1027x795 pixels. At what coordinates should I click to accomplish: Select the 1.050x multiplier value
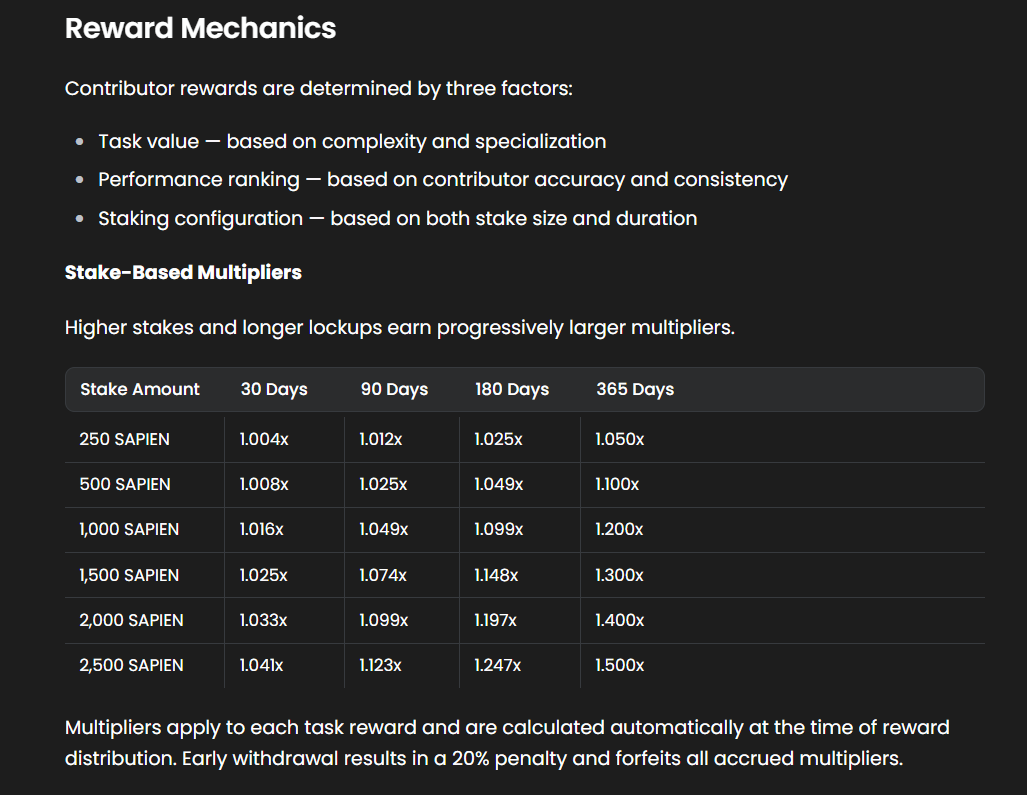(617, 439)
